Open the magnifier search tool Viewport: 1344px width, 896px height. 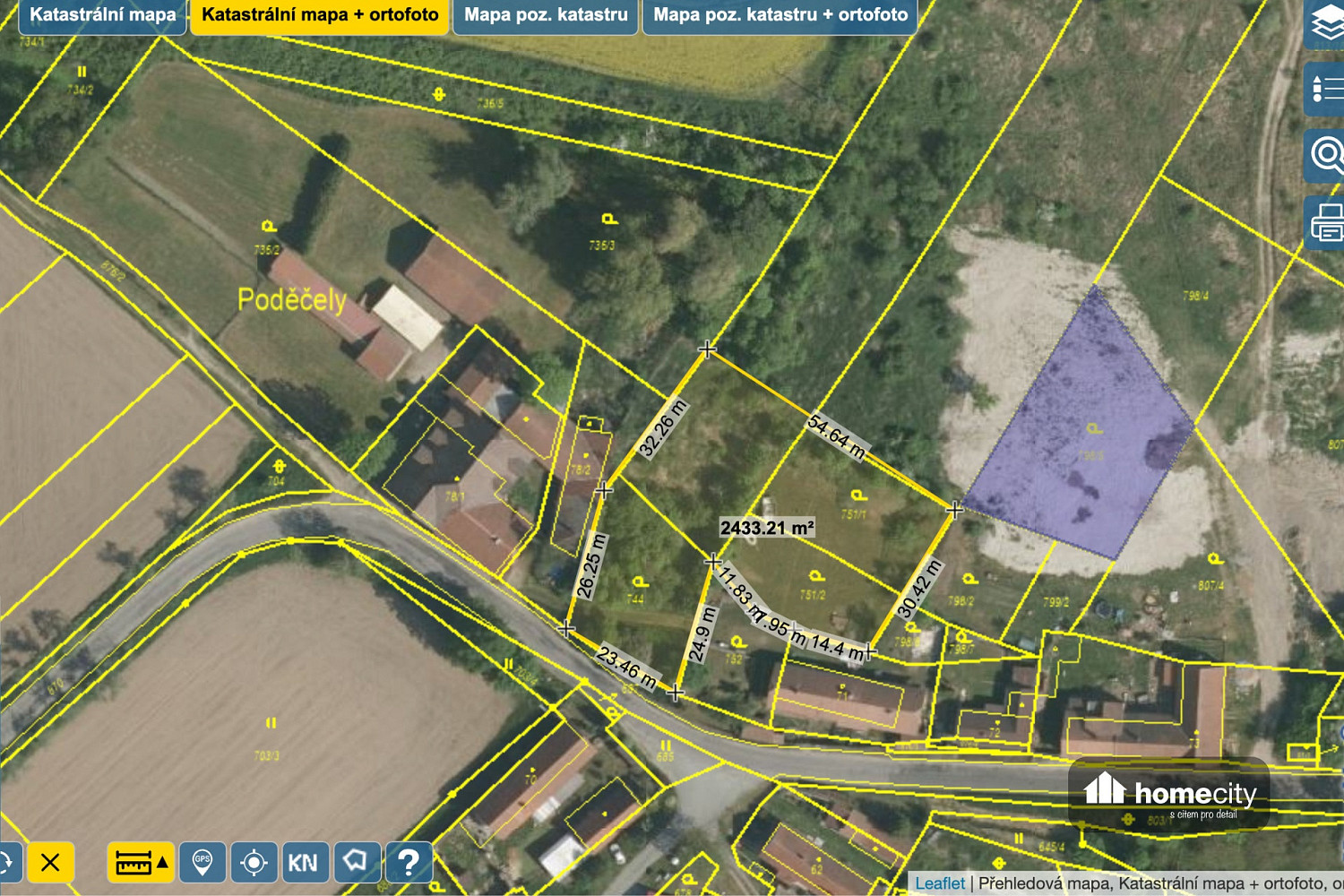1326,155
